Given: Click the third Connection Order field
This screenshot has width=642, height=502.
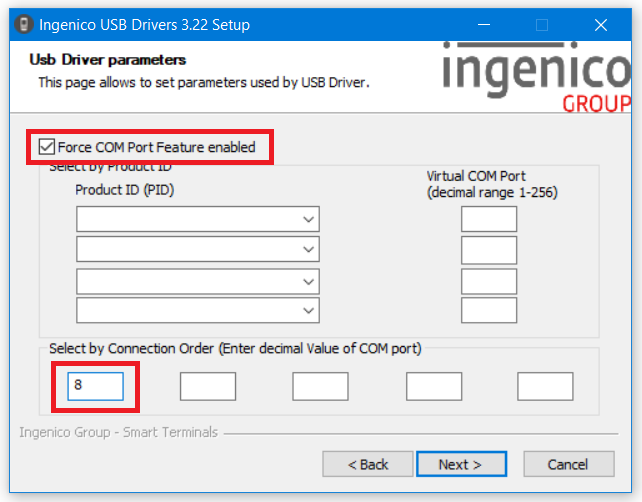Looking at the screenshot, I should tap(321, 386).
